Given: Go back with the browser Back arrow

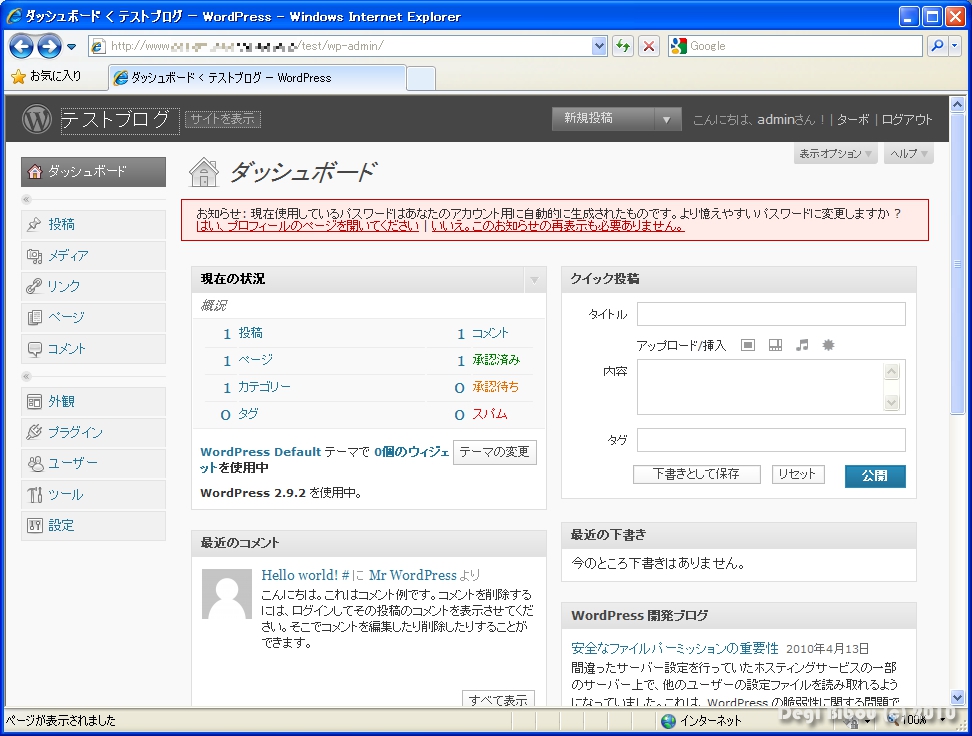Looking at the screenshot, I should (21, 46).
